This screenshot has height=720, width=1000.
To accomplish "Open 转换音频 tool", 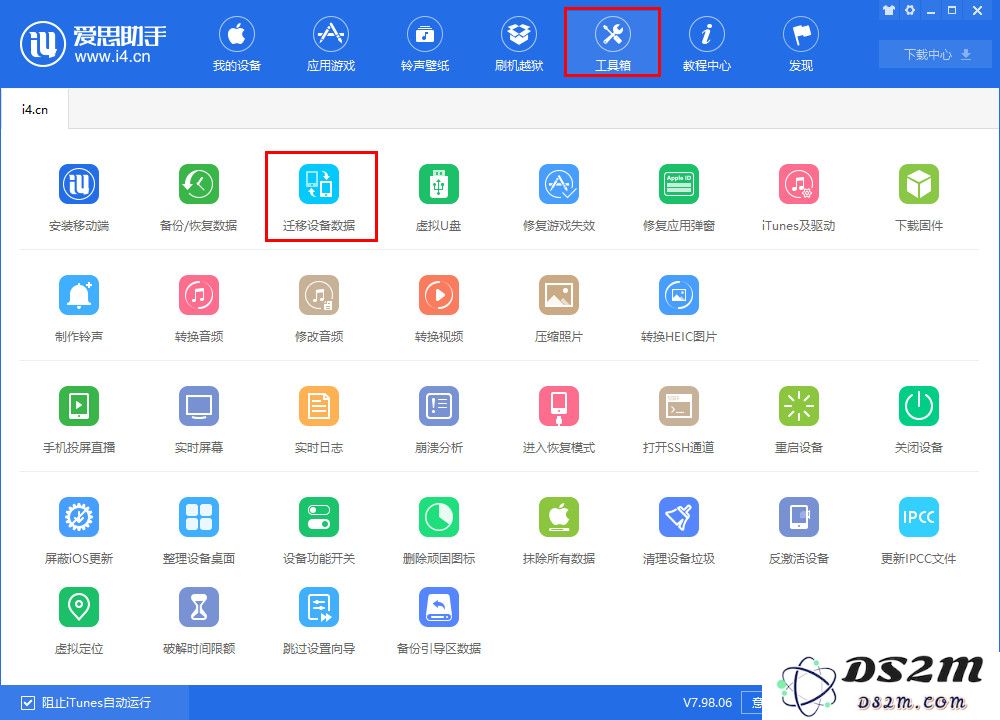I will [199, 295].
